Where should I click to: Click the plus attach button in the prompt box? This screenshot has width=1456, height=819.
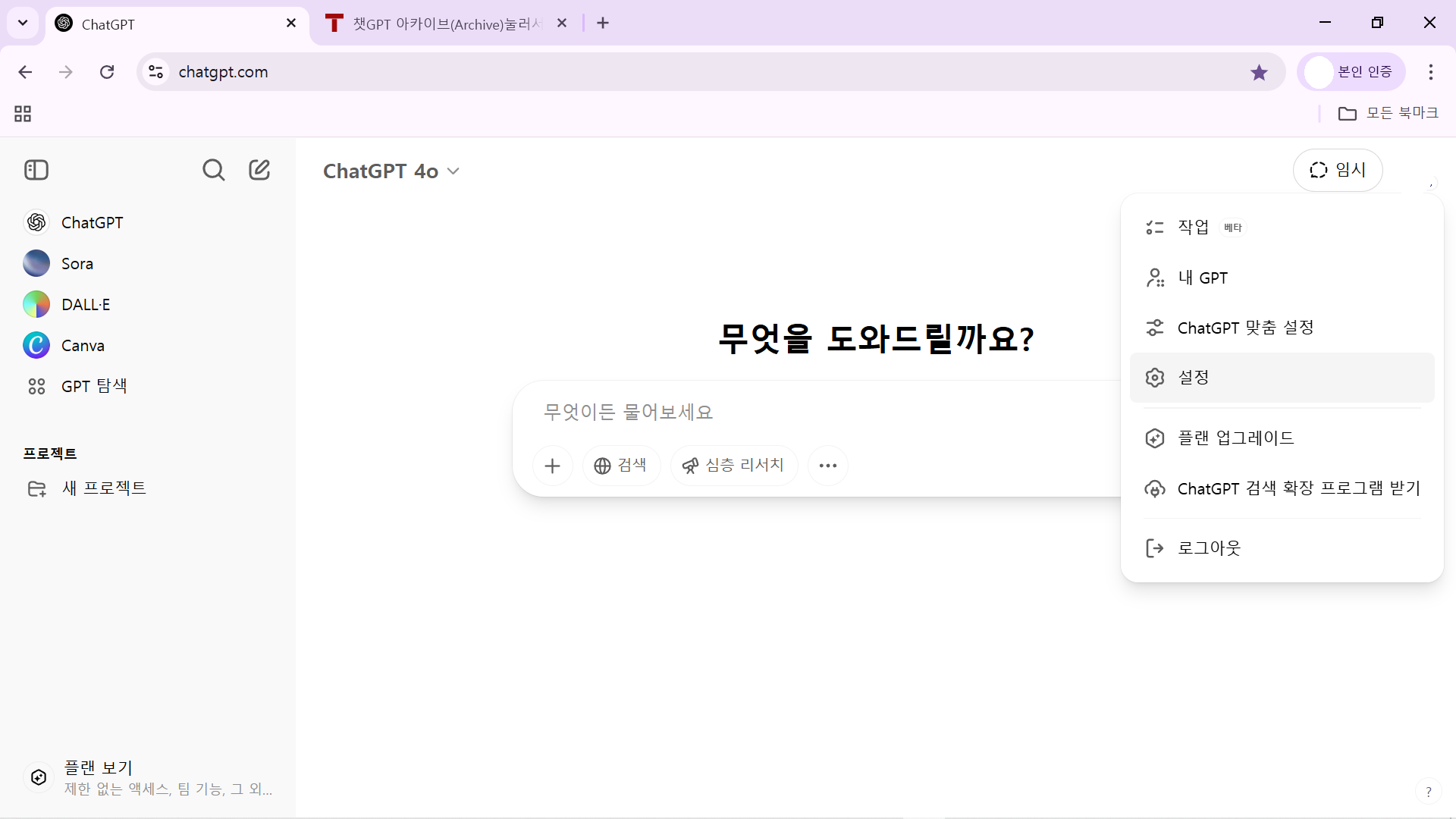click(x=552, y=466)
